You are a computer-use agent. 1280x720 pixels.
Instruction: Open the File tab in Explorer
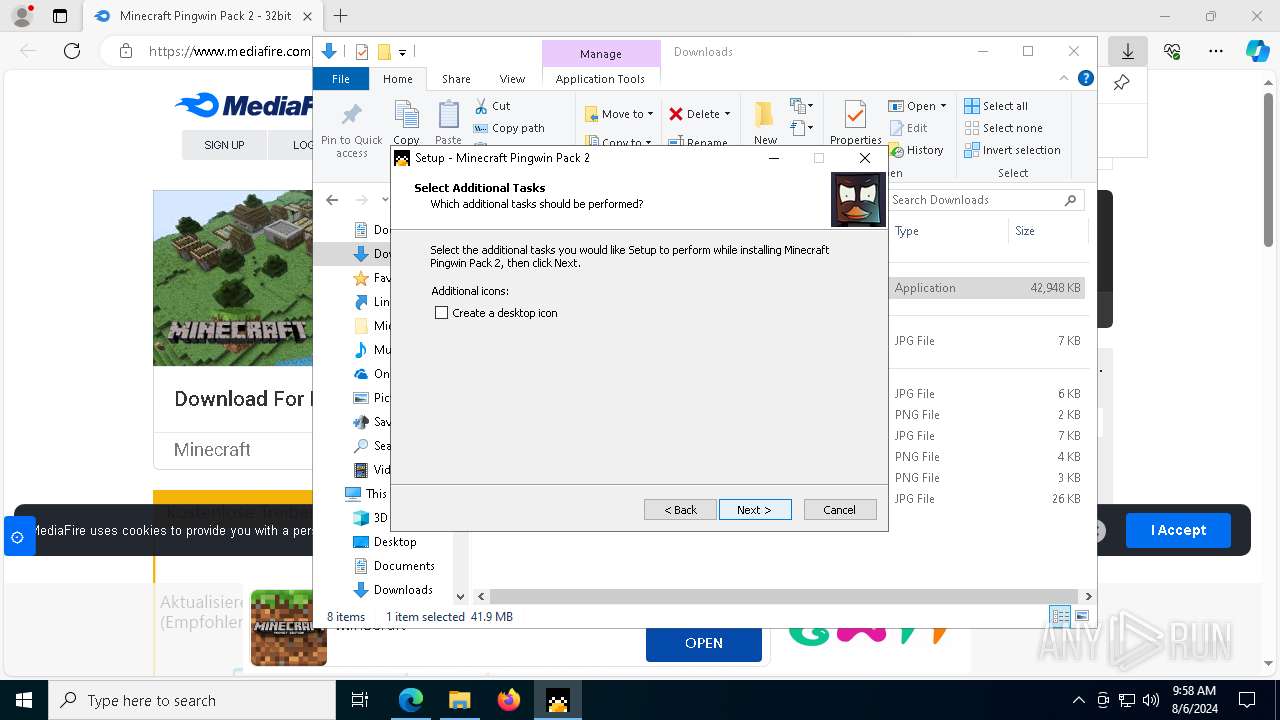point(341,79)
